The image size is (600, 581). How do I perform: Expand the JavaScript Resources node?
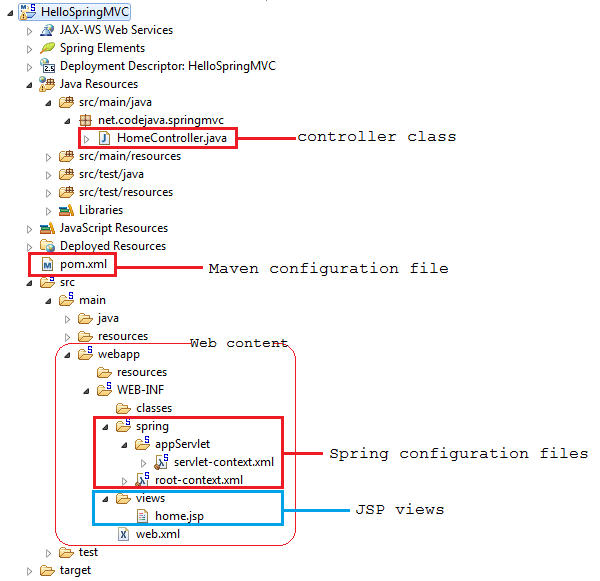pyautogui.click(x=29, y=229)
